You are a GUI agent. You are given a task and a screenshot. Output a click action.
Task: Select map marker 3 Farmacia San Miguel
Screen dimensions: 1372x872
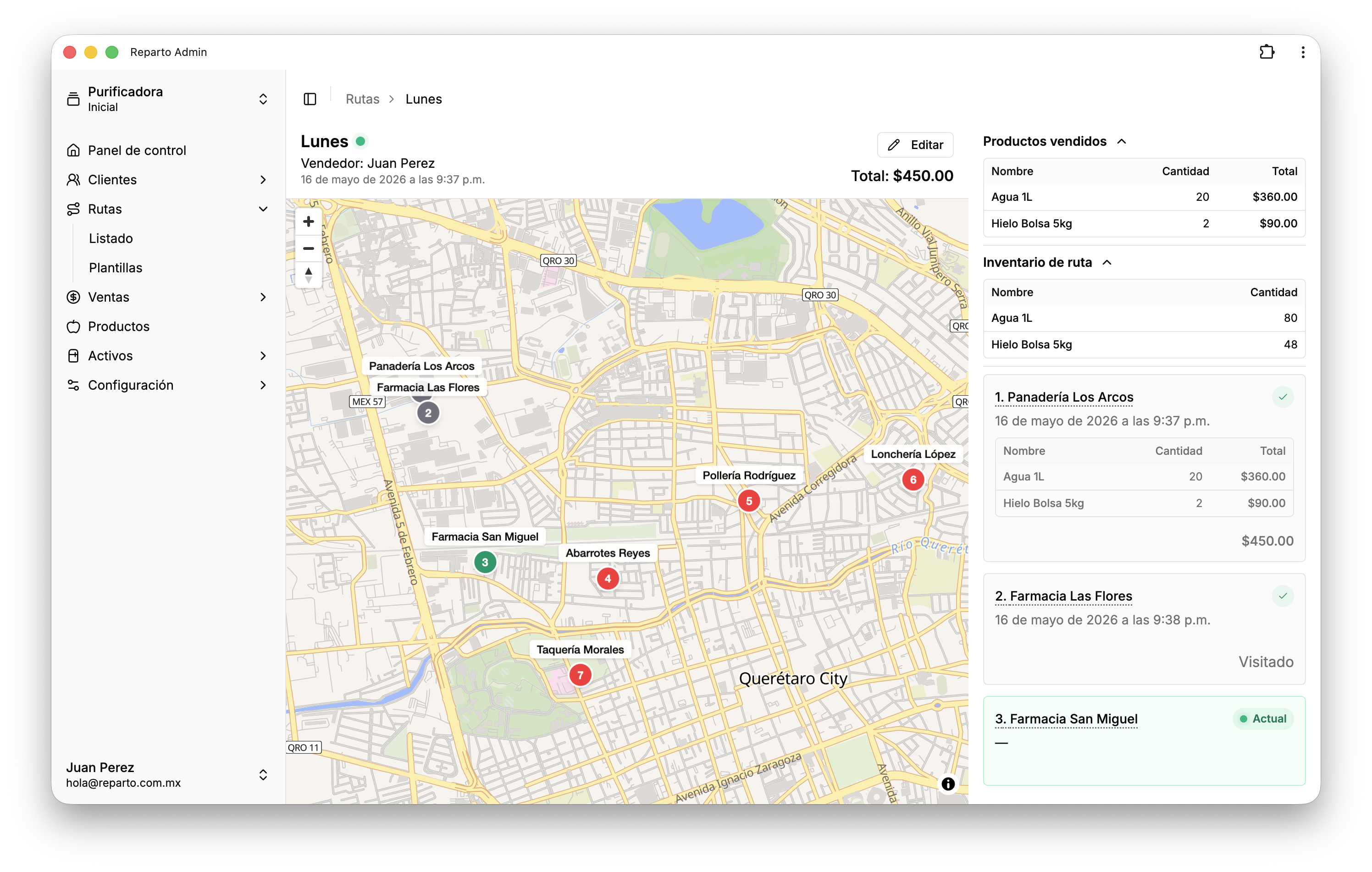click(485, 562)
